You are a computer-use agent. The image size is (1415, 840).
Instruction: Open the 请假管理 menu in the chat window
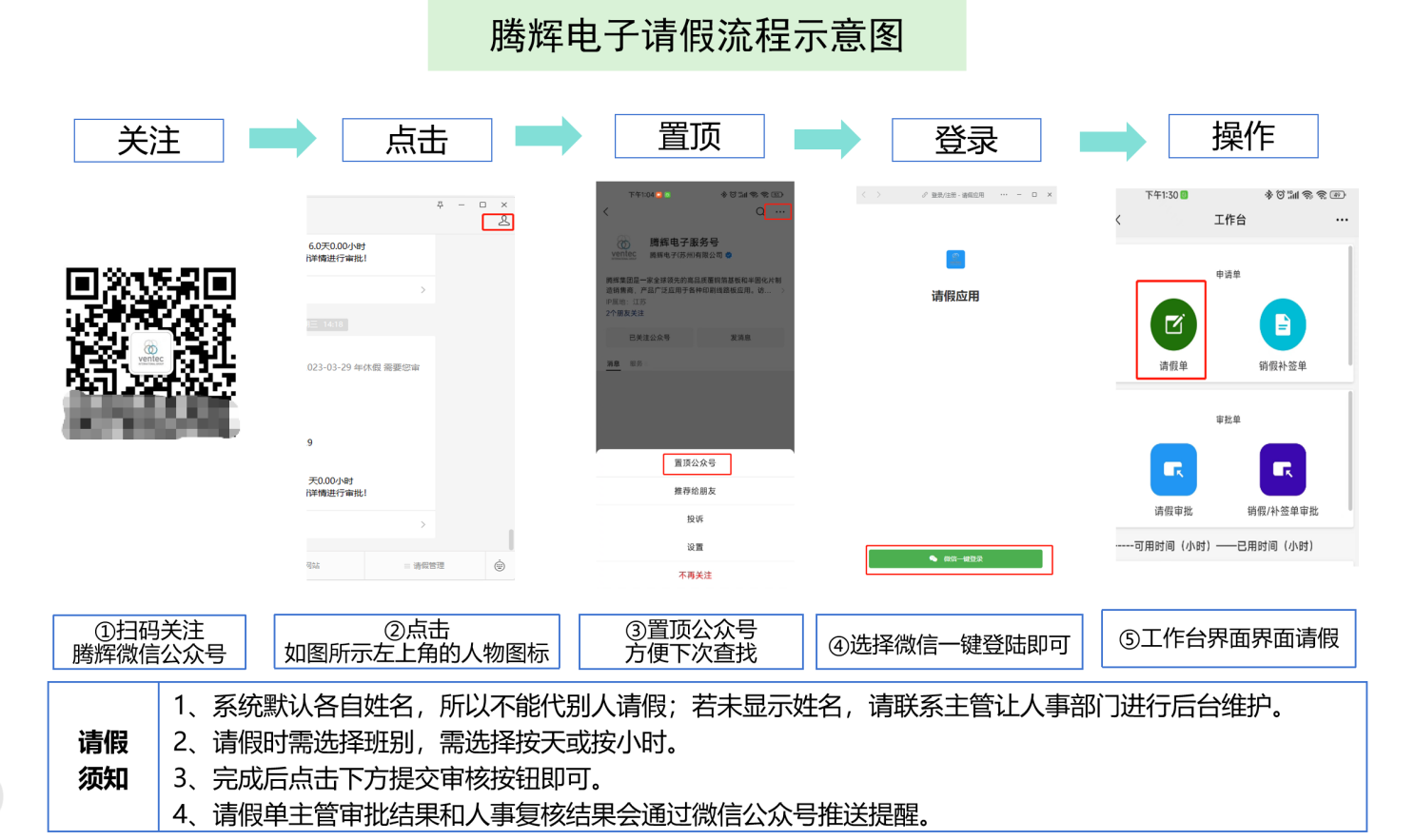[424, 566]
